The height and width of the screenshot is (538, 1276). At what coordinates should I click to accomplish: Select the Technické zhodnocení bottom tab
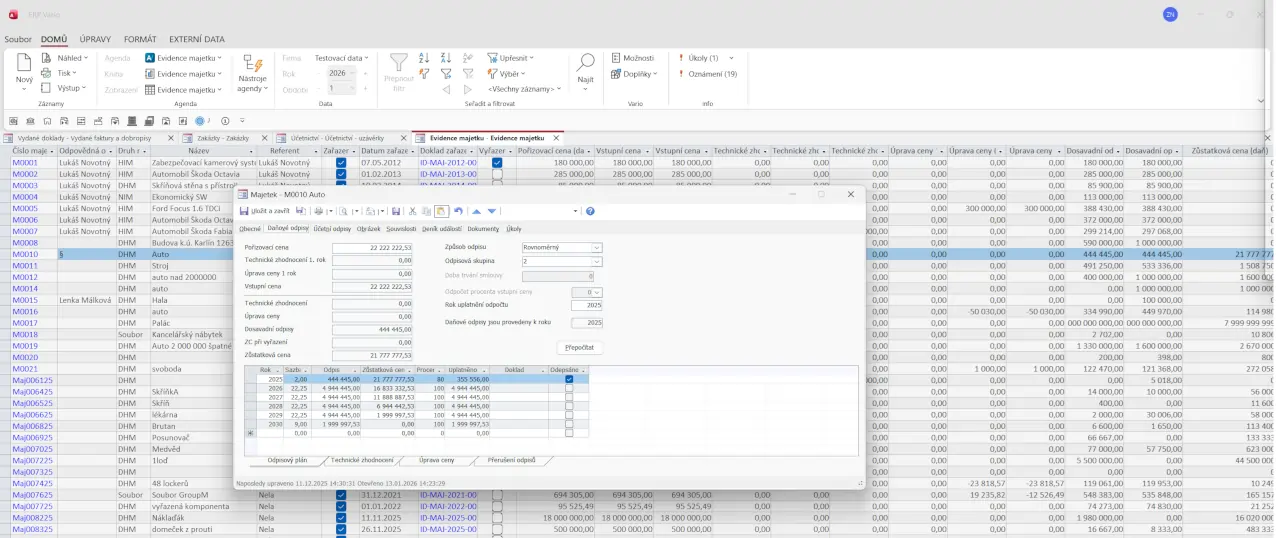pos(362,460)
